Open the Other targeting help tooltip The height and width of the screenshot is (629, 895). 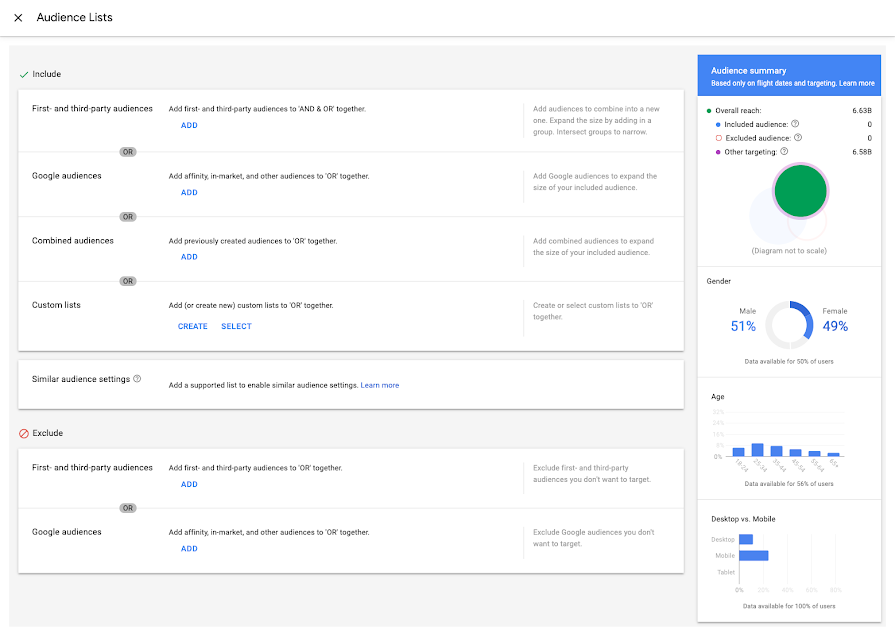pyautogui.click(x=783, y=150)
